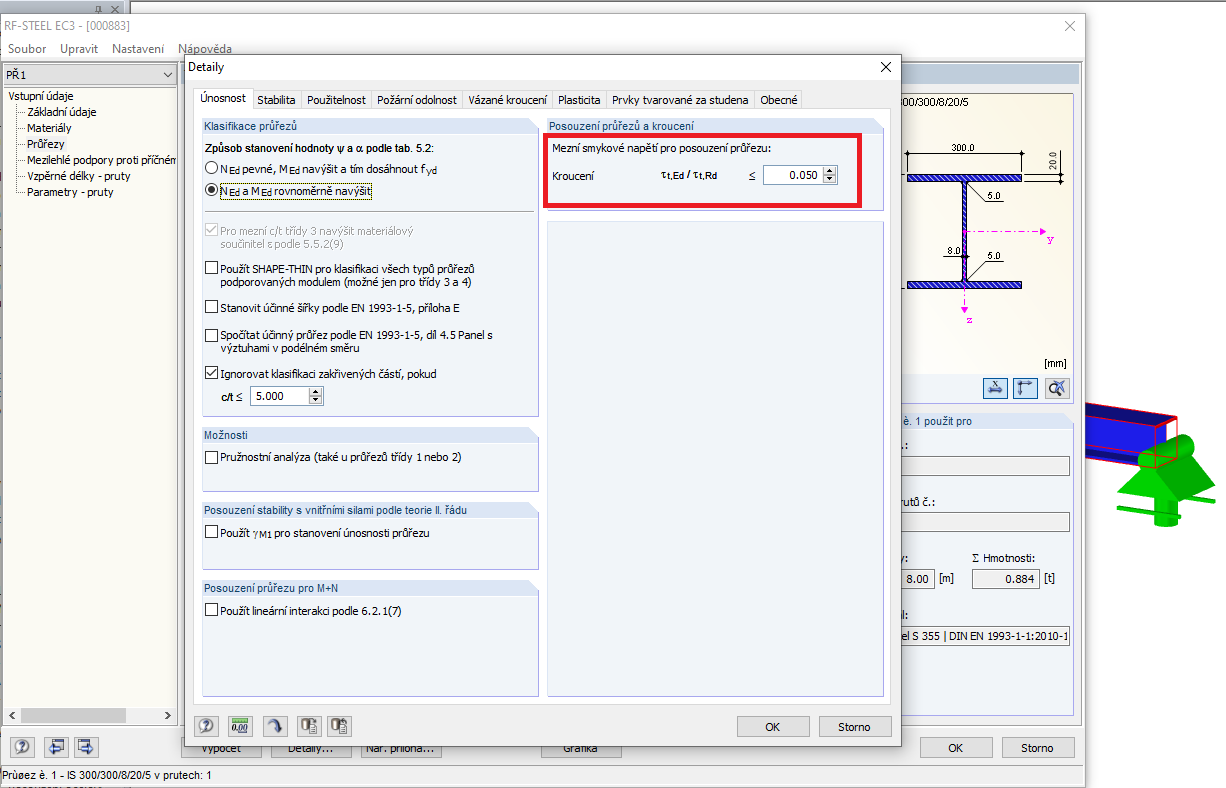Click navigator horizontal scrollbar right arrow
Screen dimensions: 1226x788
tap(168, 715)
